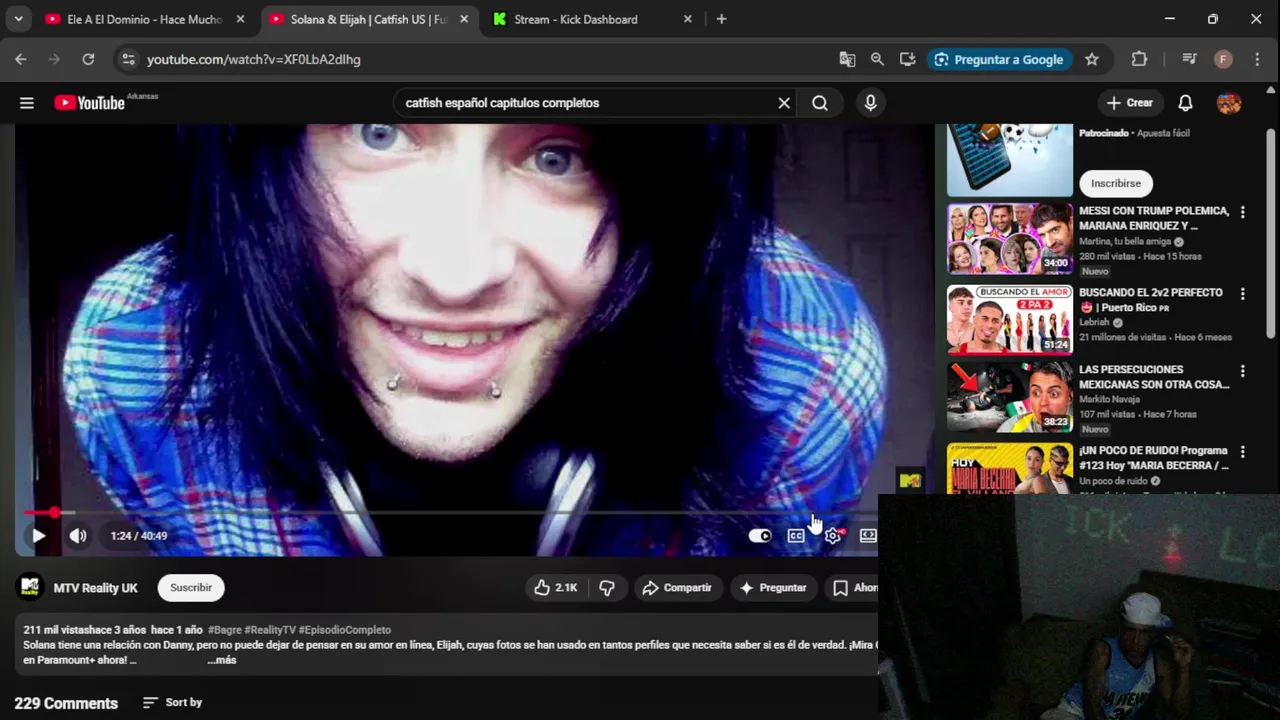
Task: Open the Crear upload menu
Action: 1130,103
